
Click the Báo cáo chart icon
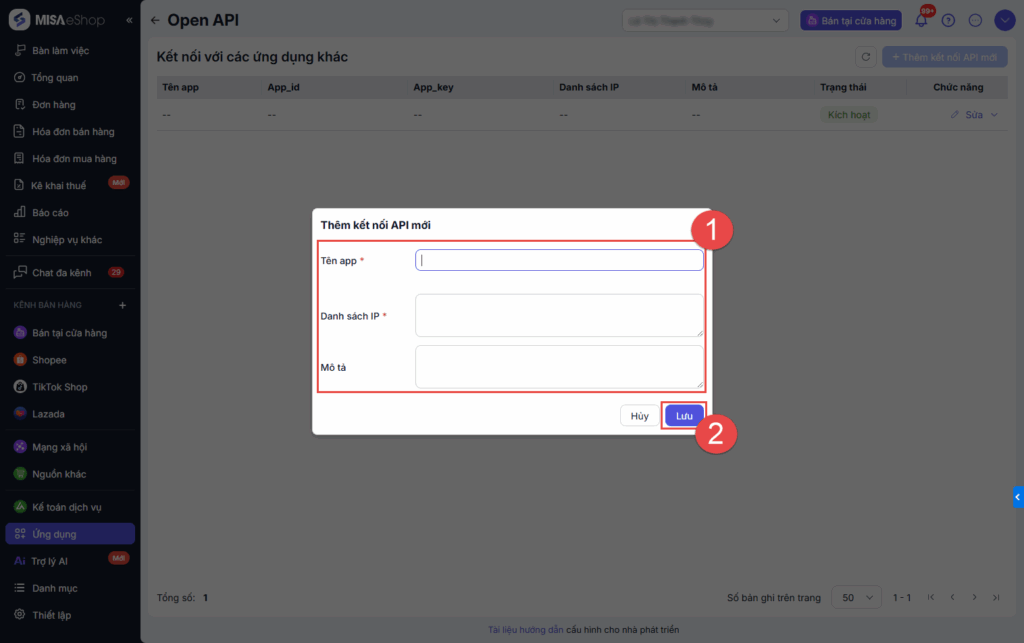(20, 212)
